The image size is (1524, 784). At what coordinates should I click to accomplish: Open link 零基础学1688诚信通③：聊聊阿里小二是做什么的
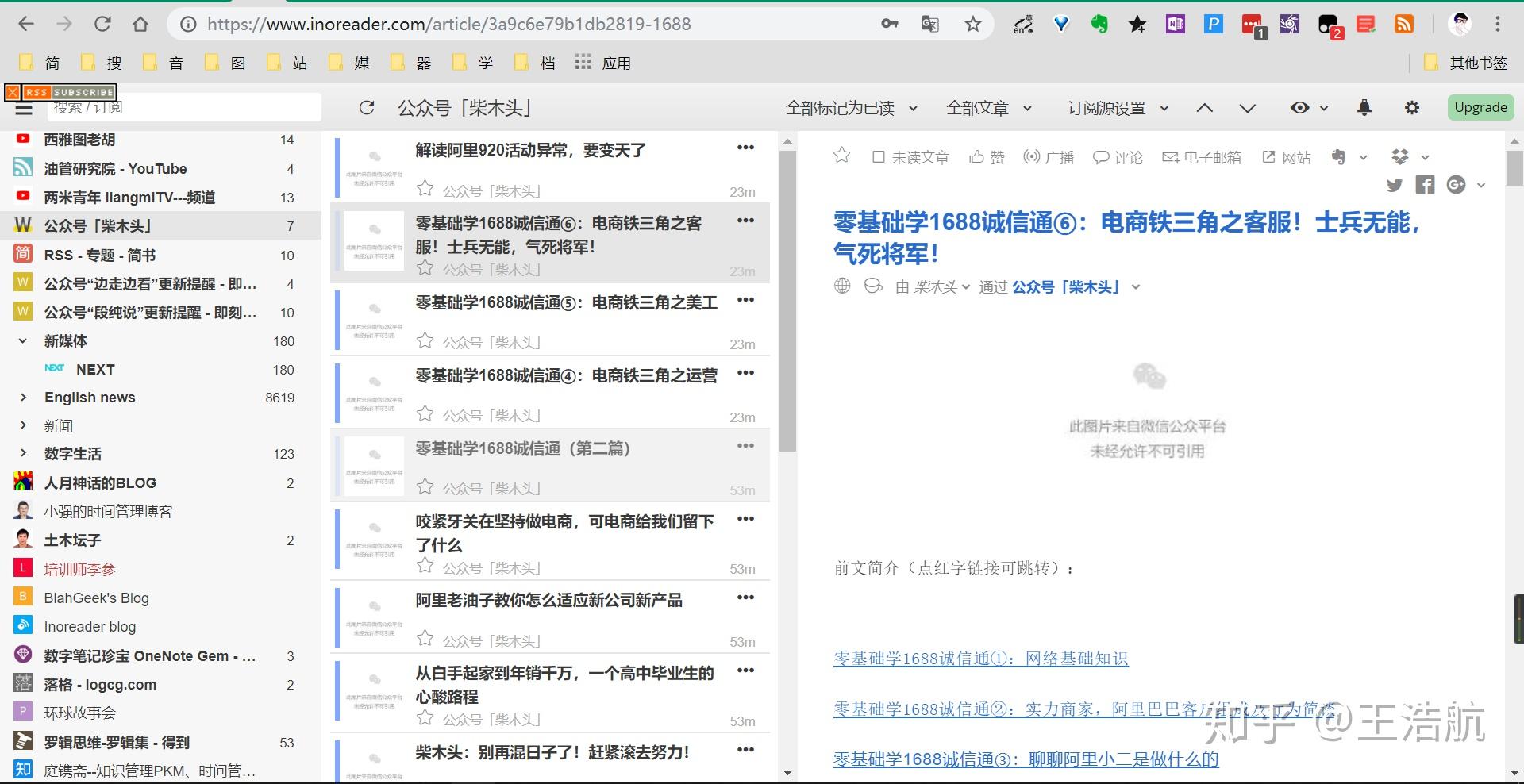1026,759
